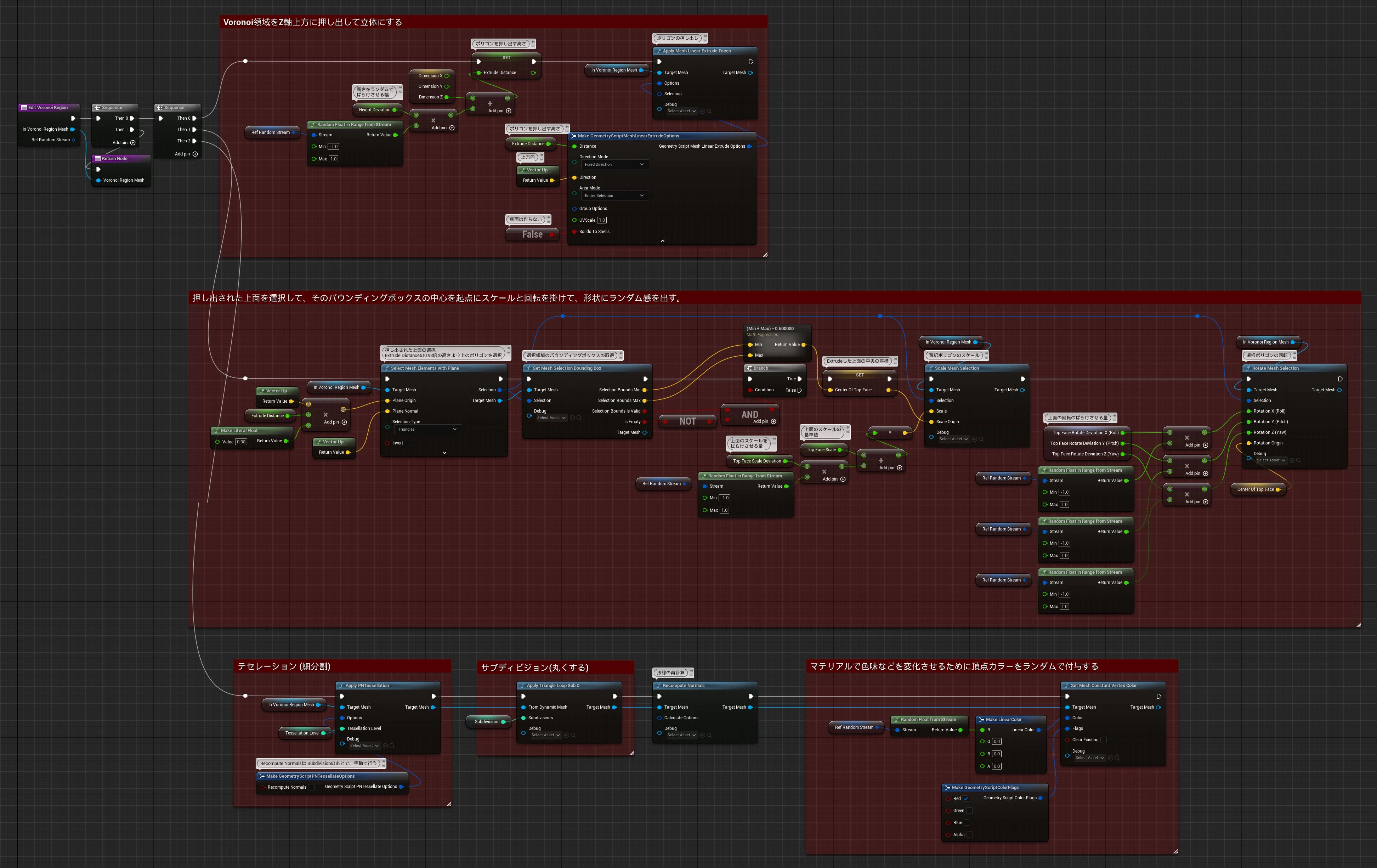Click the Make Literal Float Value 0.98 field
Screen dimensions: 1377x868
point(241,442)
